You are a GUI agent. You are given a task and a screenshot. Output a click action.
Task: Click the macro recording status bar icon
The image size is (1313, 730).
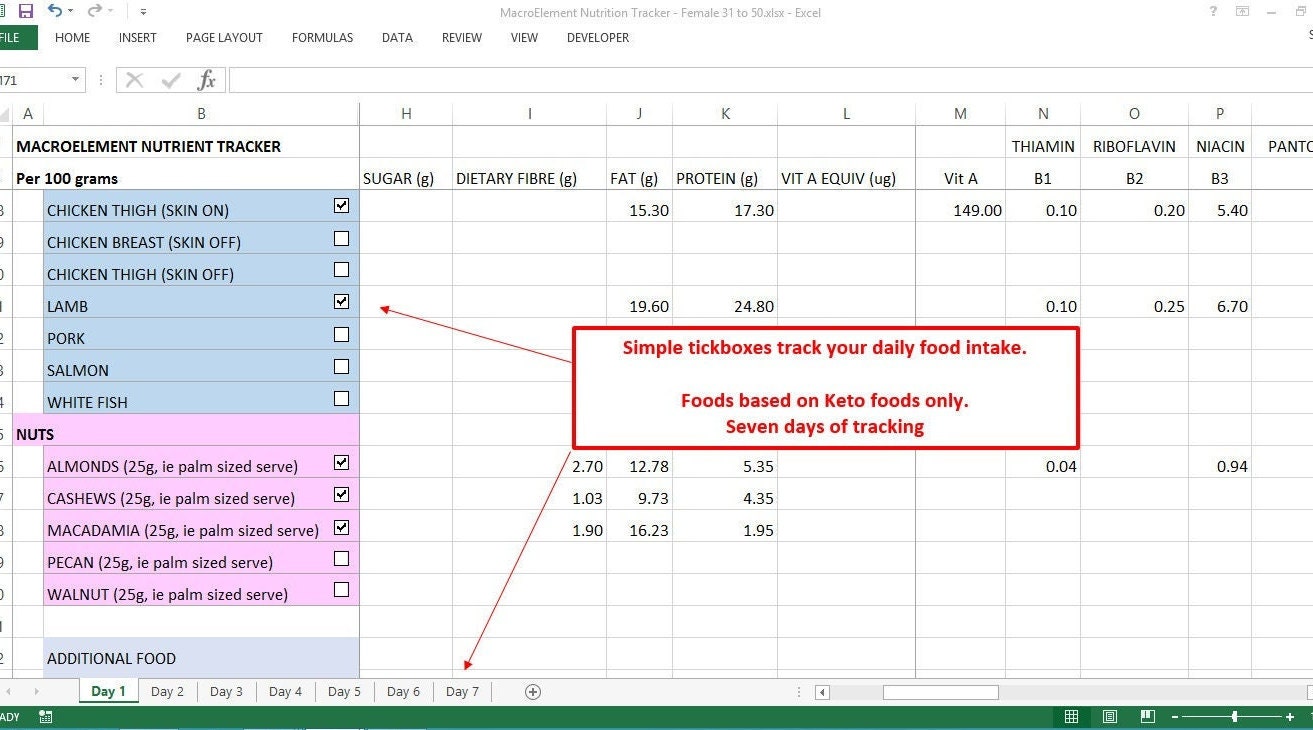[x=46, y=717]
